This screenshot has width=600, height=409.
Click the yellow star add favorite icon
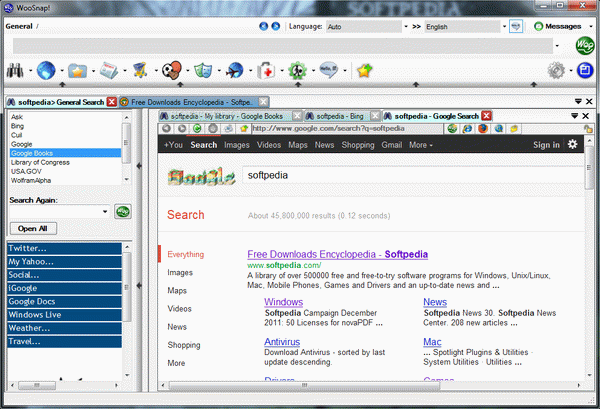(364, 70)
